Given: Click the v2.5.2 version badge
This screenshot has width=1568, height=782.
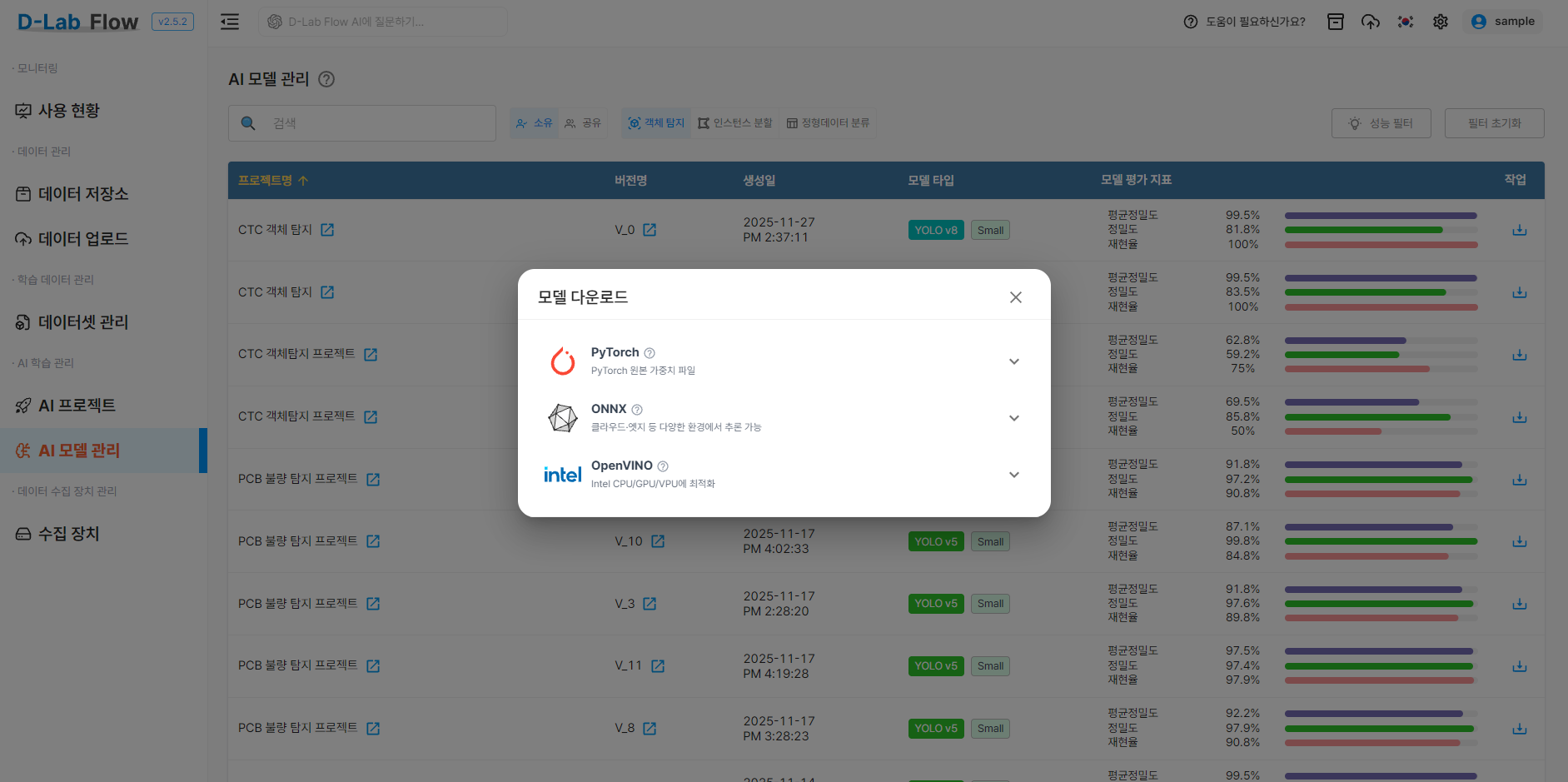Looking at the screenshot, I should [172, 22].
